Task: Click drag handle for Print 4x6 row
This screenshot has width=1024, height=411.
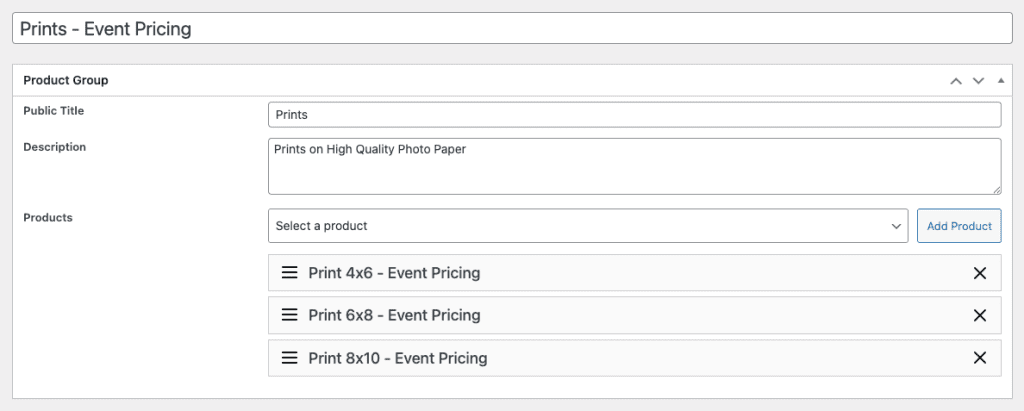Action: tap(289, 273)
